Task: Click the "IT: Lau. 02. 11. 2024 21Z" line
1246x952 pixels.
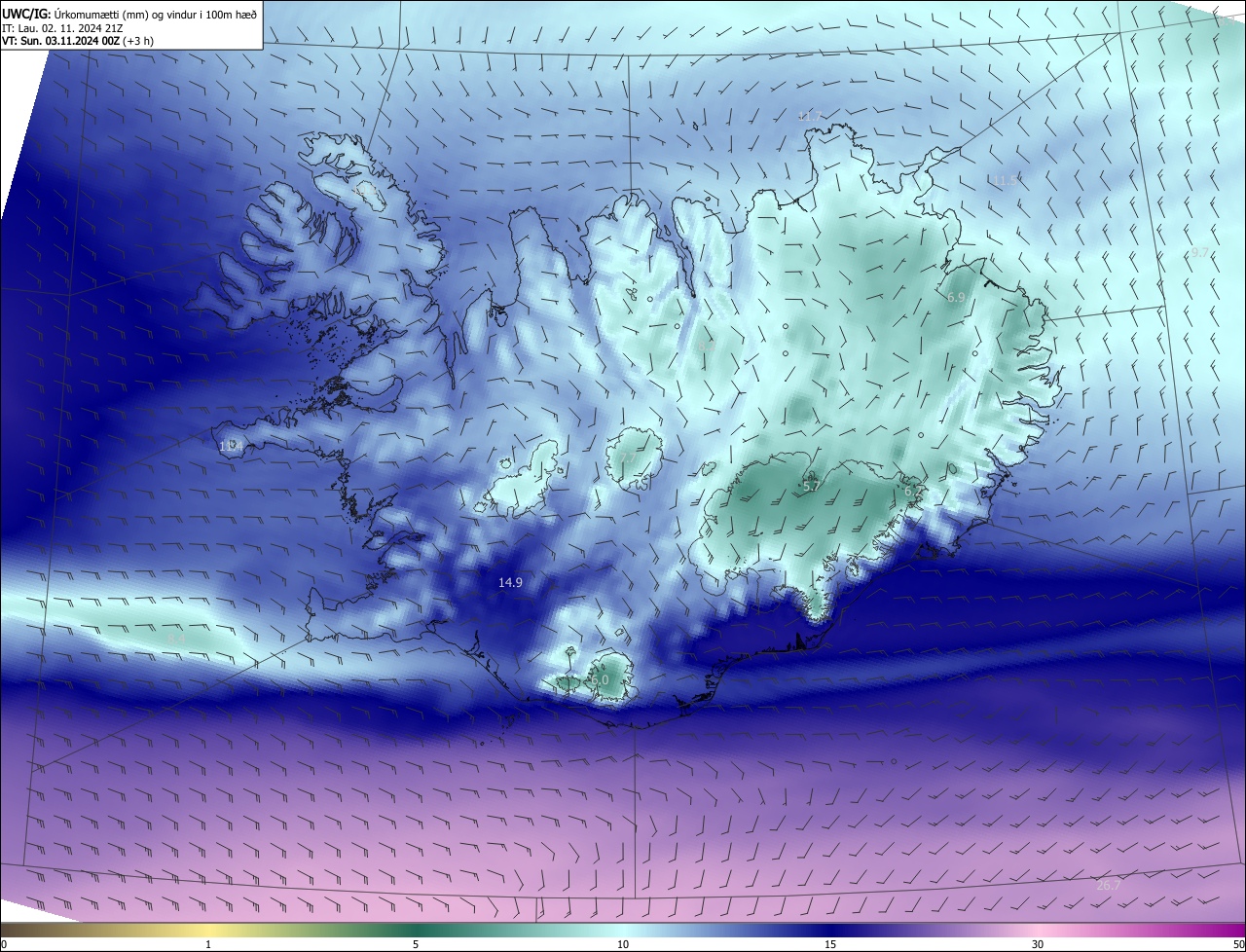Action: (x=64, y=27)
